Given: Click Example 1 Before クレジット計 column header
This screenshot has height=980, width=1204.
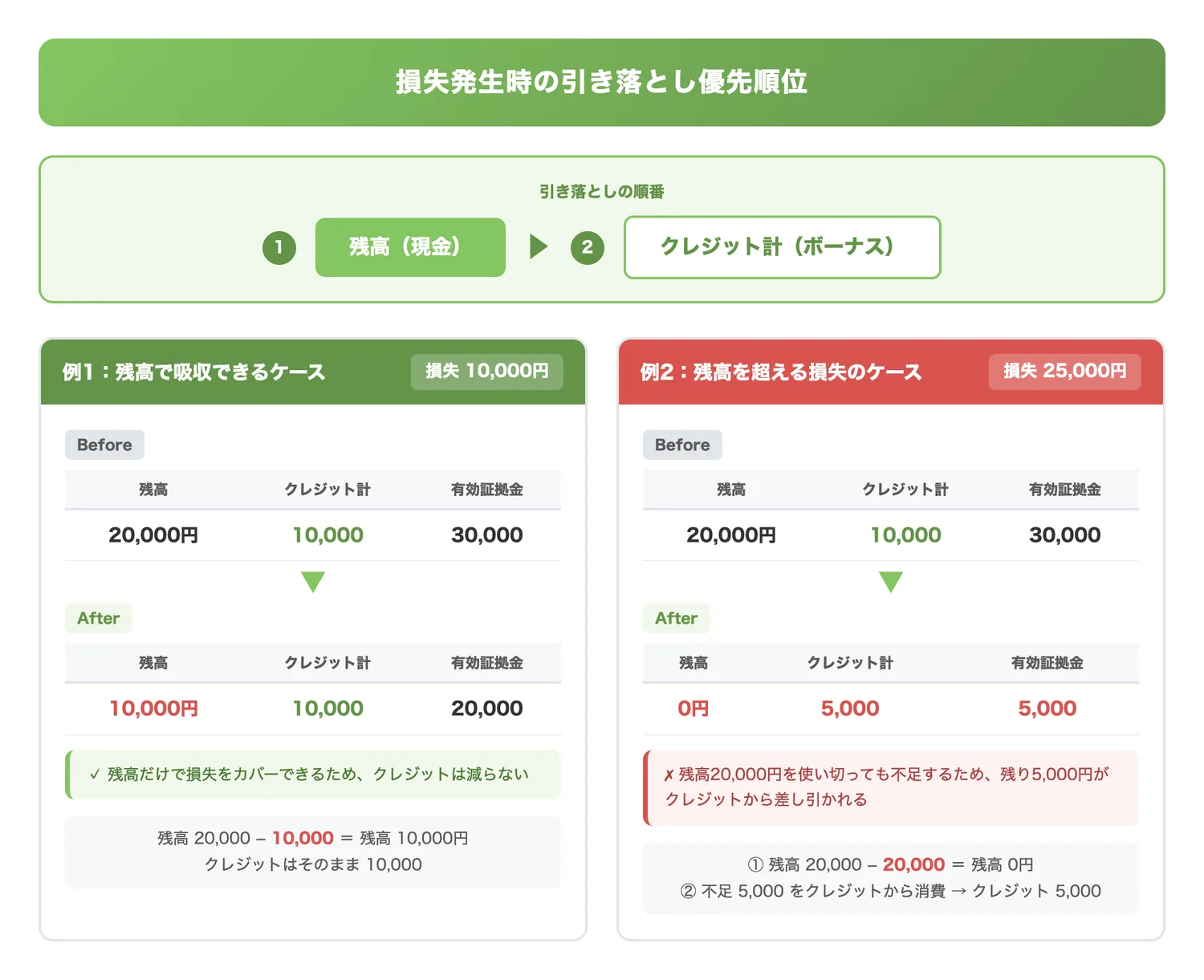Looking at the screenshot, I should point(327,490).
